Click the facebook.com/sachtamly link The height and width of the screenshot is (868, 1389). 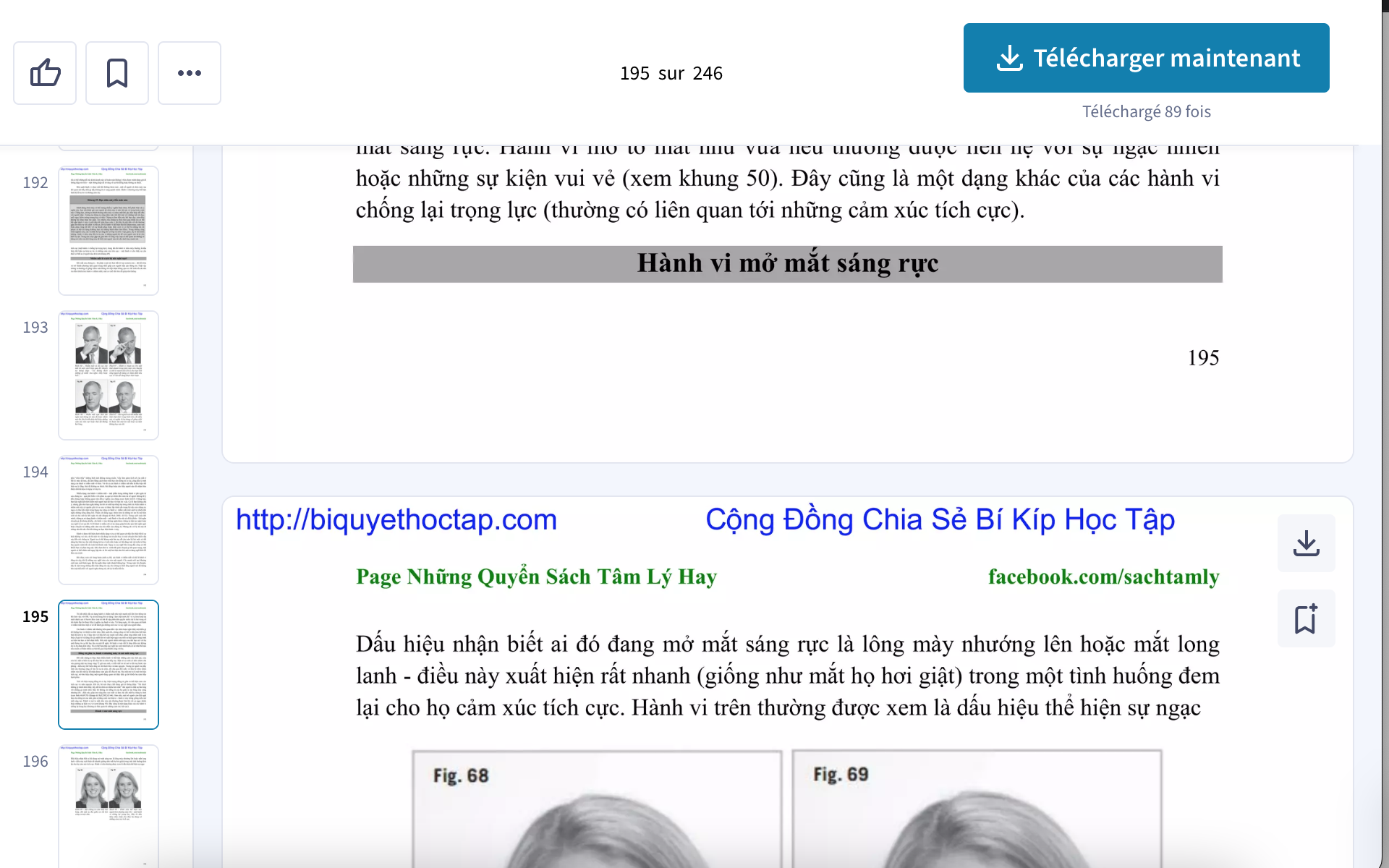[x=1103, y=576]
